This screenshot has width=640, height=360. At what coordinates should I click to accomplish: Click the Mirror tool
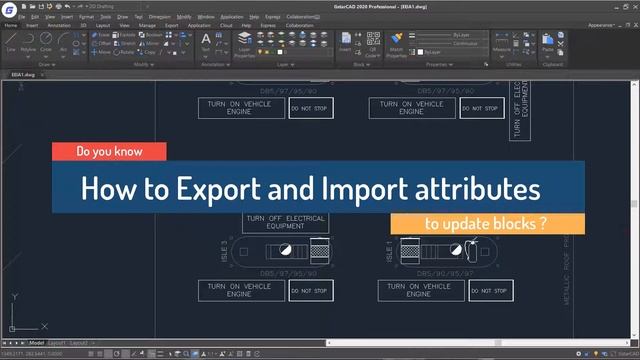coord(149,43)
